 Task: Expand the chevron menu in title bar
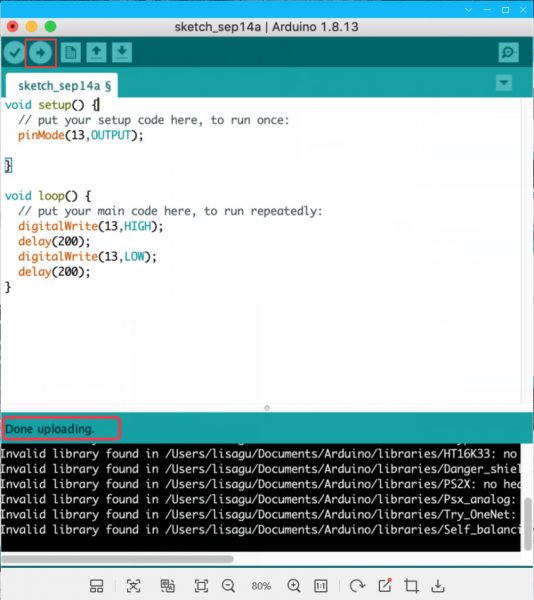469,10
